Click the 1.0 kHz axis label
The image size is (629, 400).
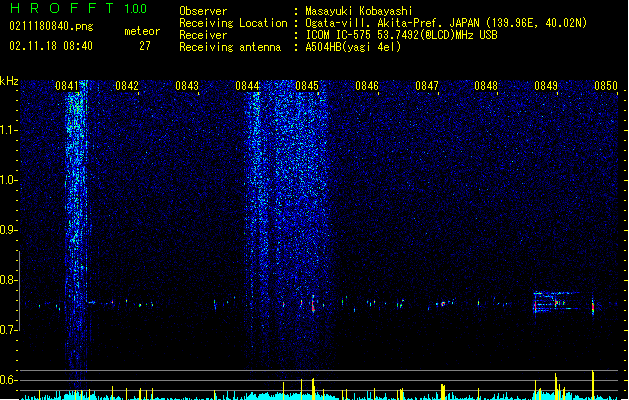pyautogui.click(x=9, y=180)
